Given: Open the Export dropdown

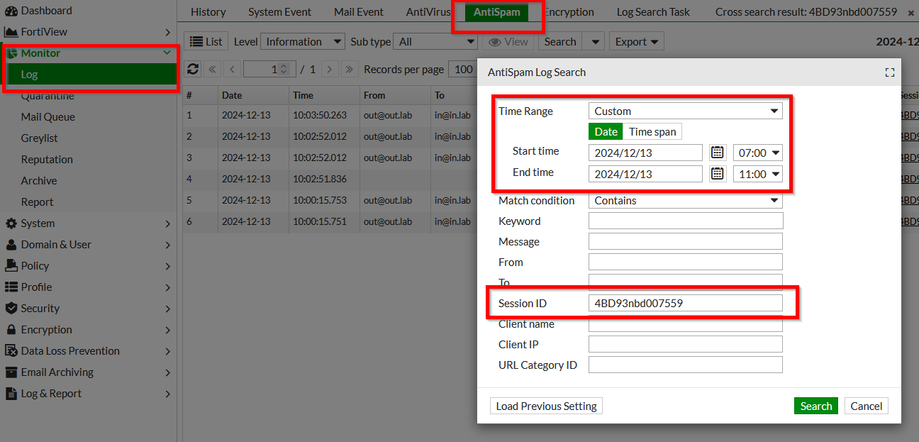Looking at the screenshot, I should (637, 42).
